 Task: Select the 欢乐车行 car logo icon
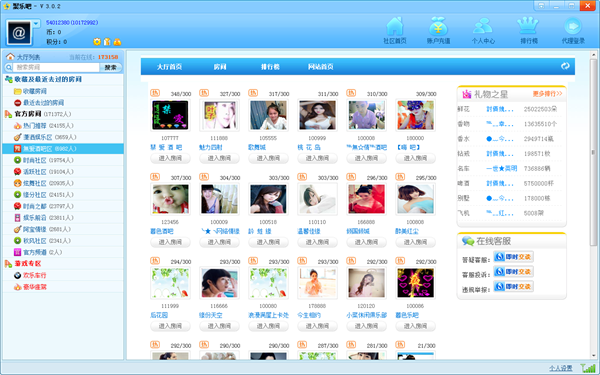pos(18,275)
